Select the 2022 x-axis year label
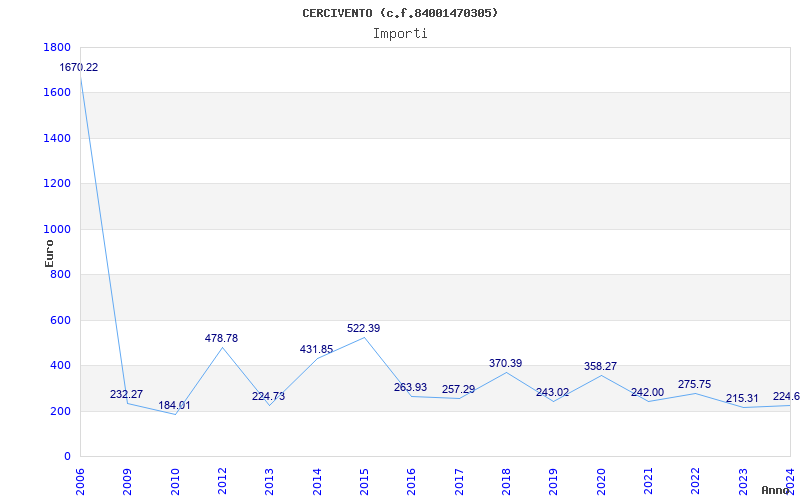The image size is (800, 500). coord(695,481)
